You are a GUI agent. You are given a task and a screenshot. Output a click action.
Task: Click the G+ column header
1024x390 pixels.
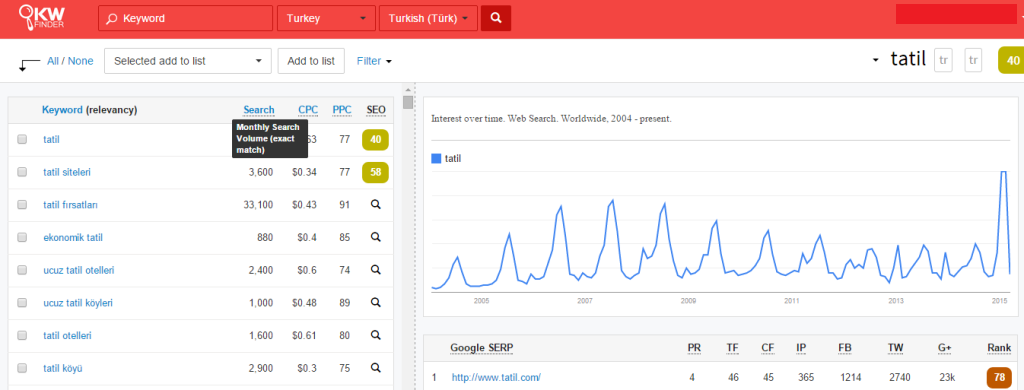pos(944,348)
